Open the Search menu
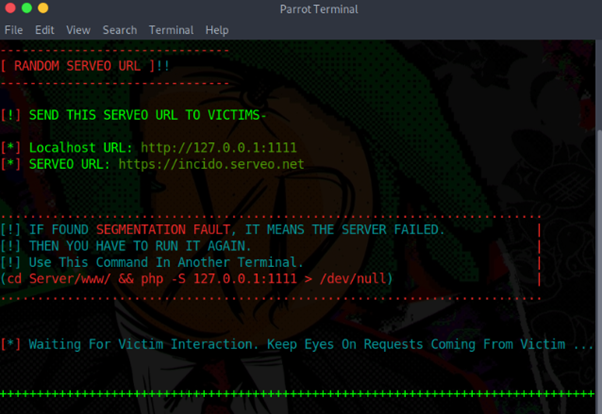The image size is (602, 414). (120, 30)
